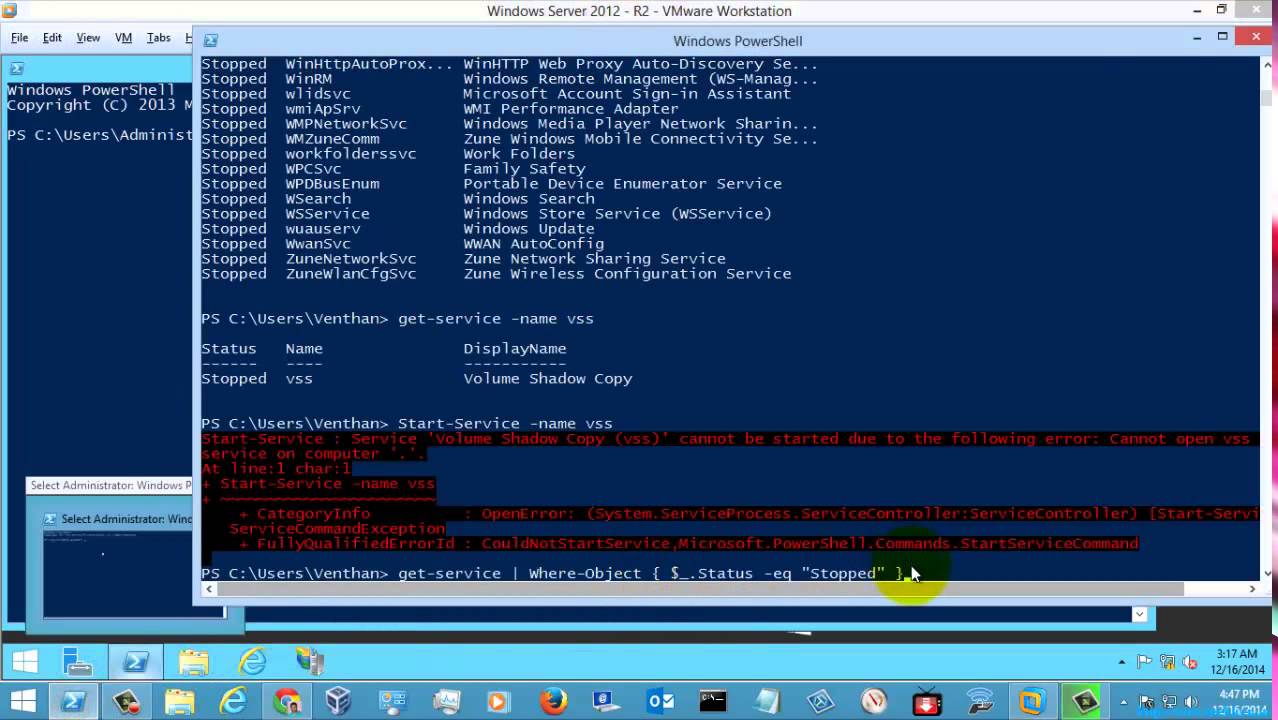Open Server Manager on the guest taskbar

click(77, 662)
